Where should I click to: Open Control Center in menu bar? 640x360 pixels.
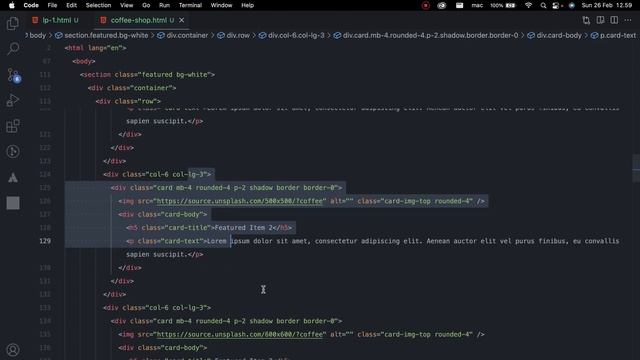pyautogui.click(x=556, y=5)
